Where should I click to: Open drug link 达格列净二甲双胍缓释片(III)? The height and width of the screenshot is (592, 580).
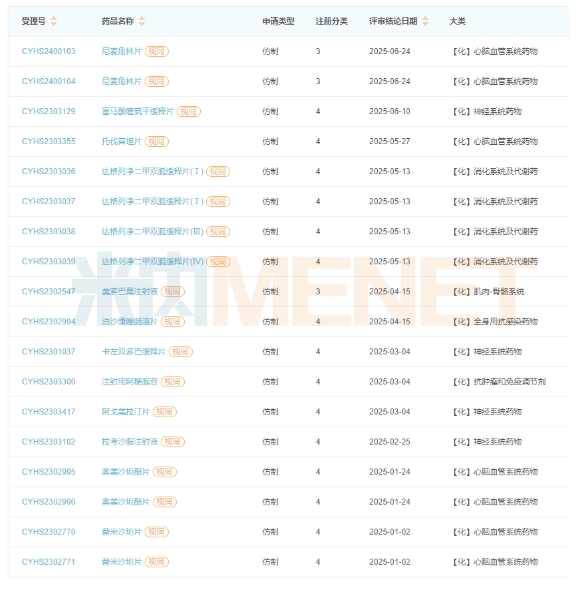point(153,231)
